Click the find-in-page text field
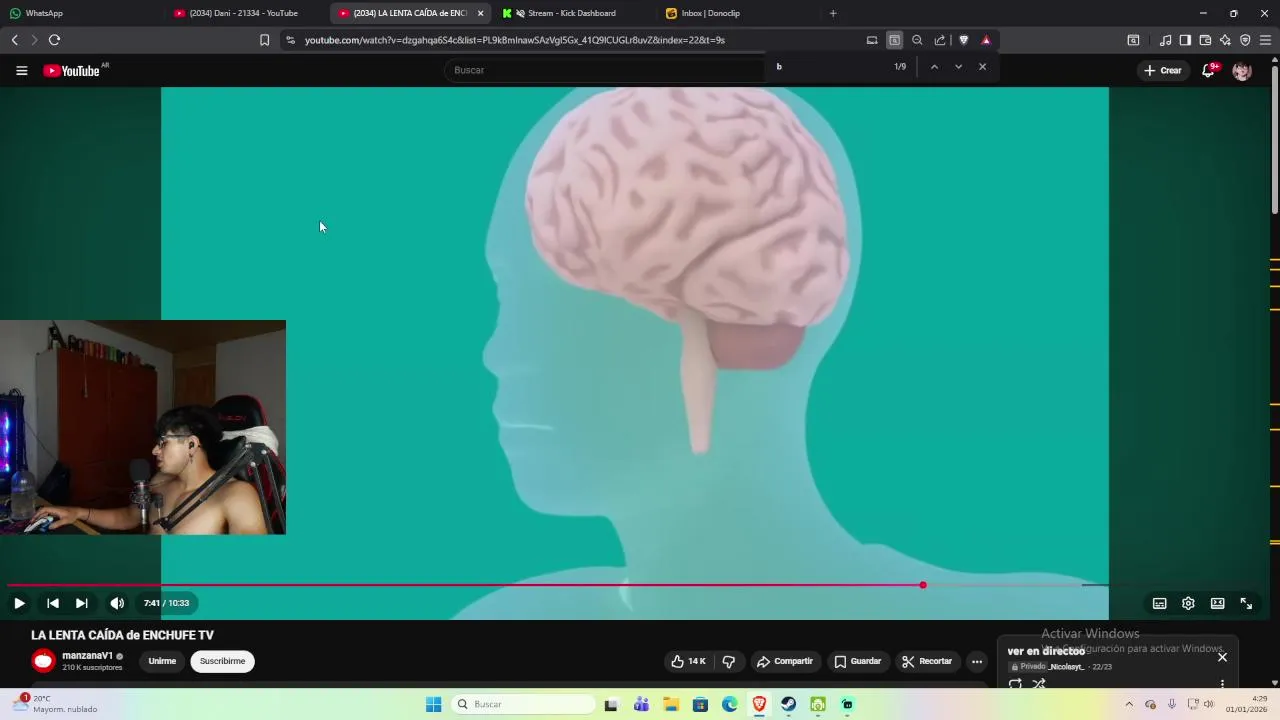Viewport: 1280px width, 720px height. pos(830,67)
